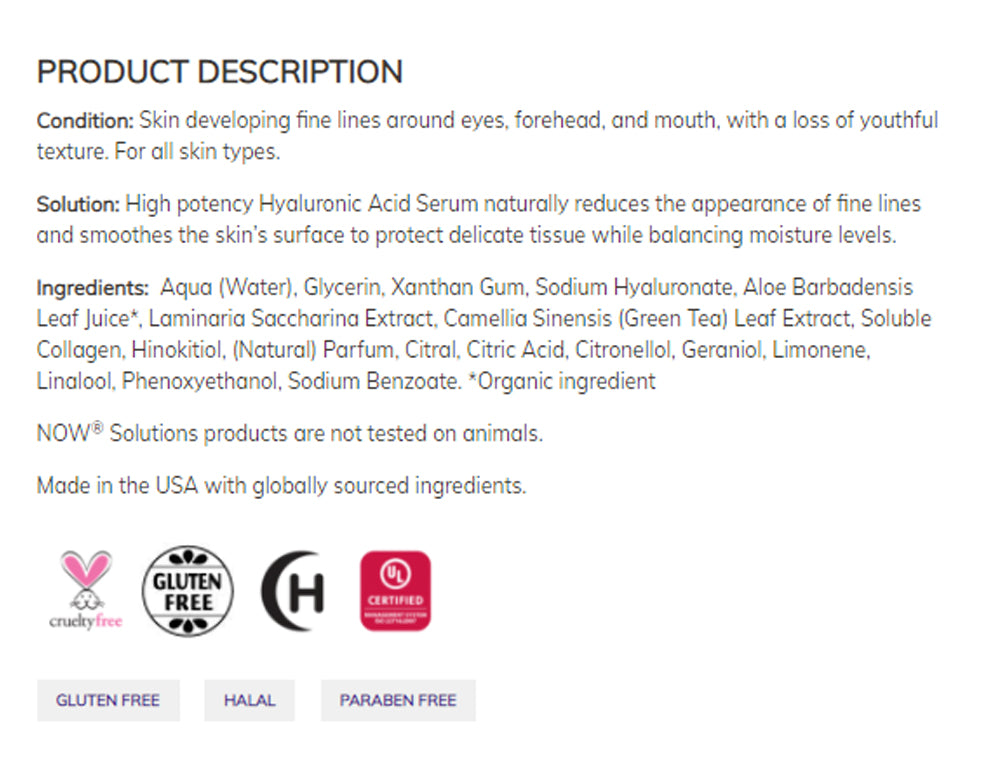Open the red UL Certified badge
This screenshot has height=775, width=1000.
point(396,591)
